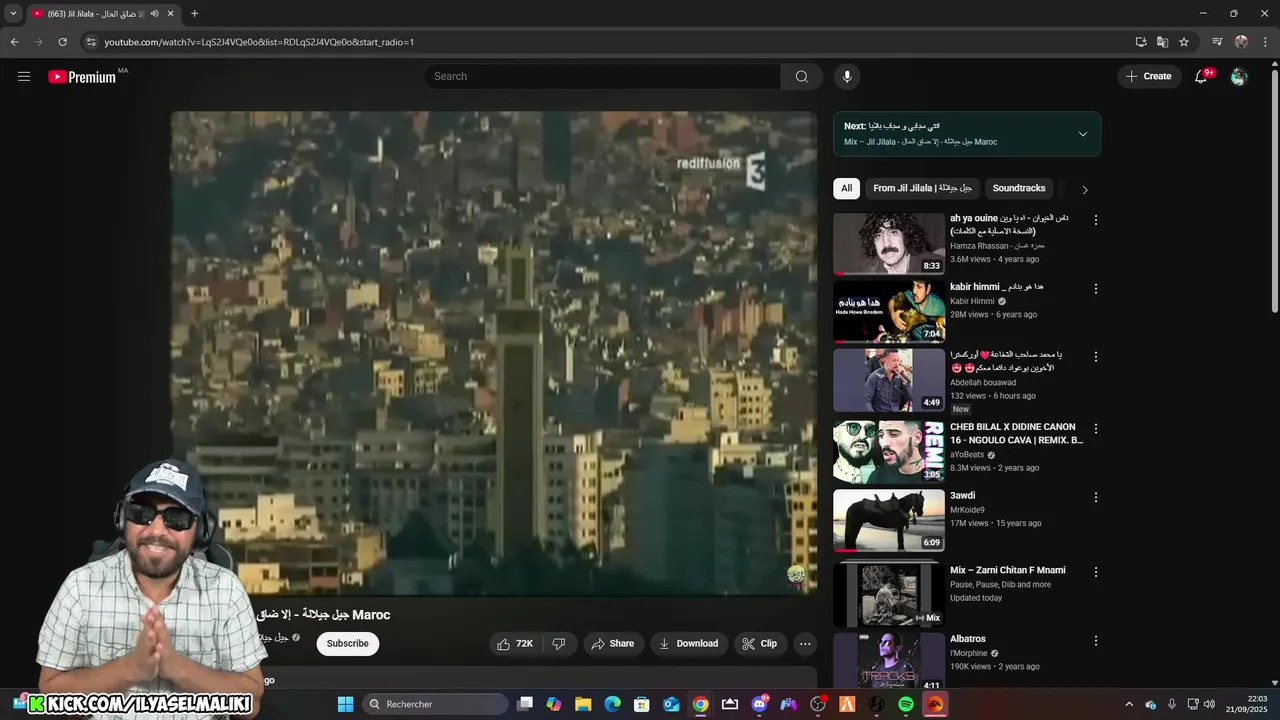The width and height of the screenshot is (1280, 720).
Task: Translate this page icon
Action: (1162, 42)
